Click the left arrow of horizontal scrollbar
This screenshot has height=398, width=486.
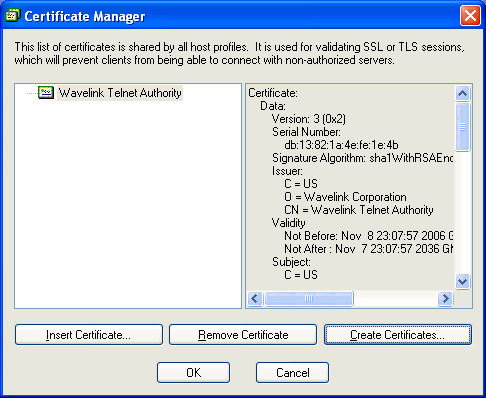coord(255,298)
